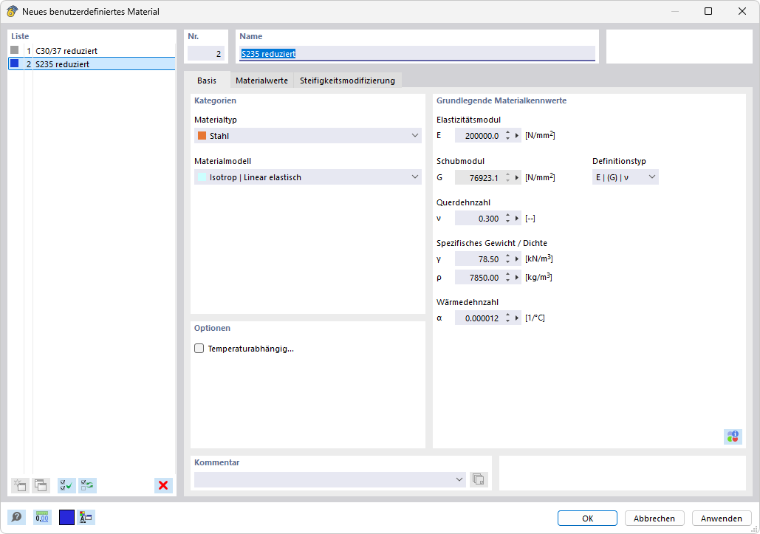Toggle the Temperaturabhängig checkbox
The width and height of the screenshot is (760, 534).
tap(199, 348)
